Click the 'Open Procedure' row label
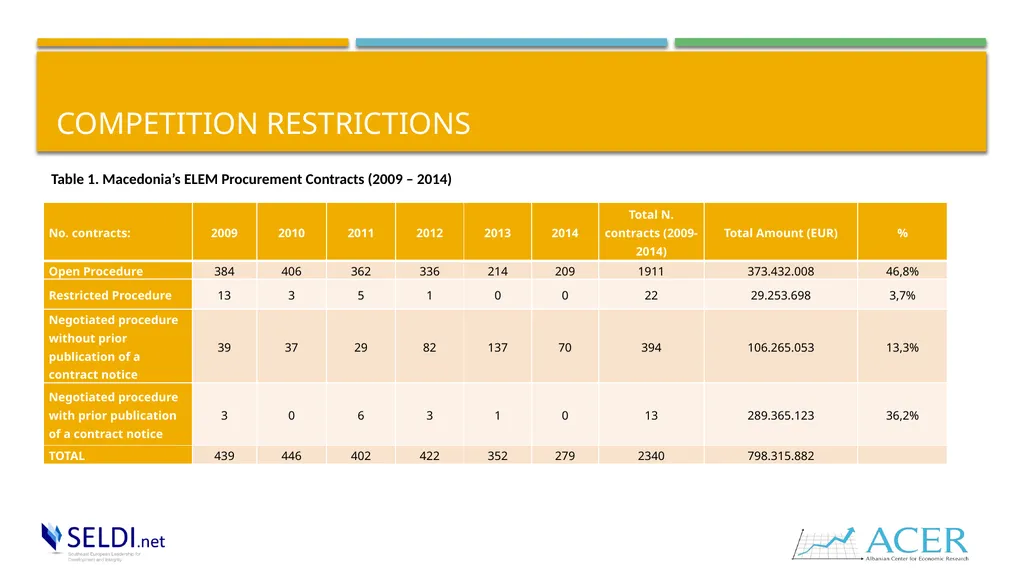The width and height of the screenshot is (1024, 575). pos(118,271)
